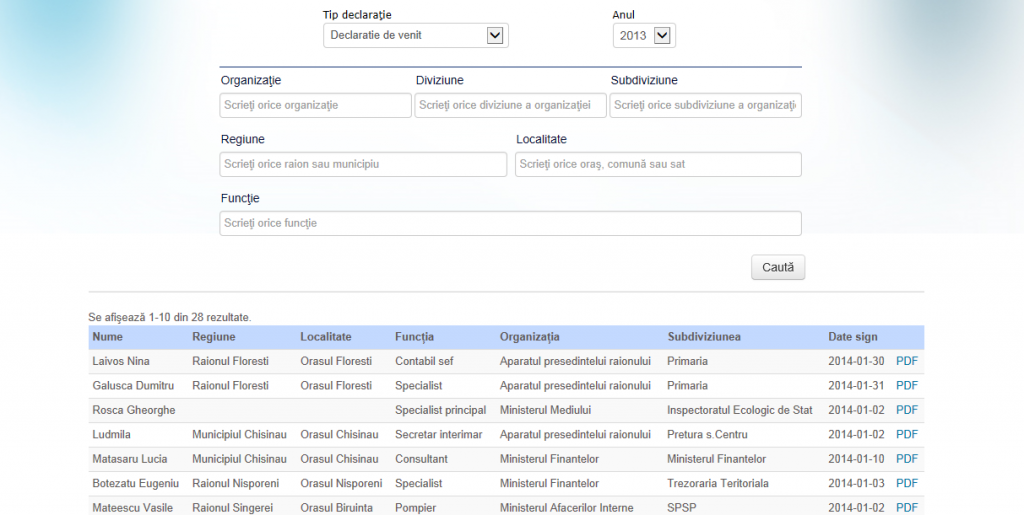
Task: Click Orasul Biruinta locality cell
Action: pos(337,508)
